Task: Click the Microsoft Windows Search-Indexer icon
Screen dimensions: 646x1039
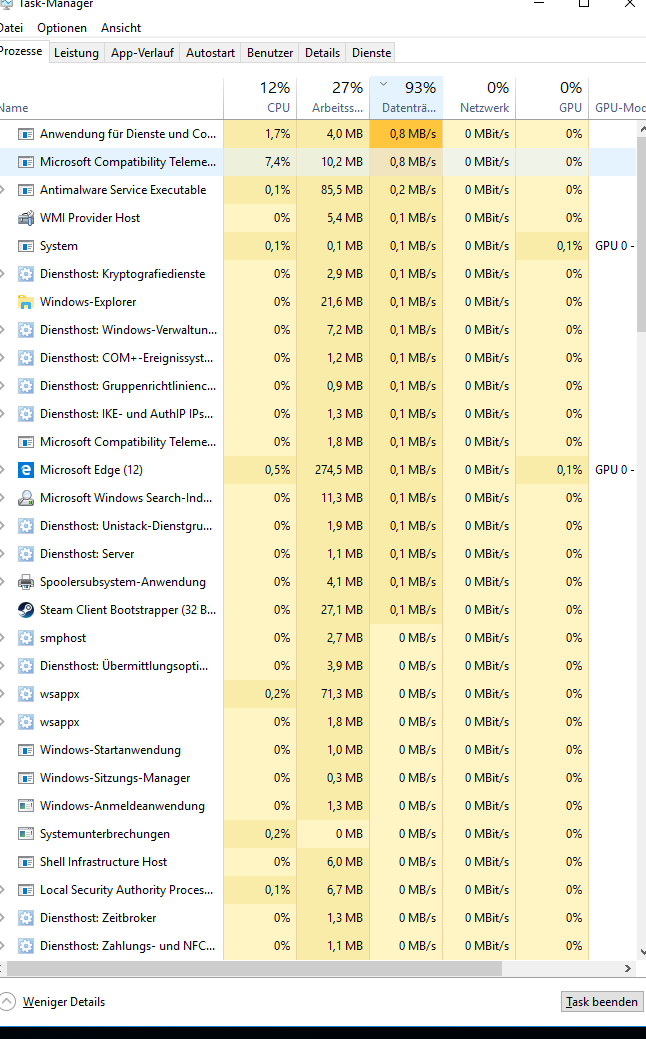Action: (26, 498)
